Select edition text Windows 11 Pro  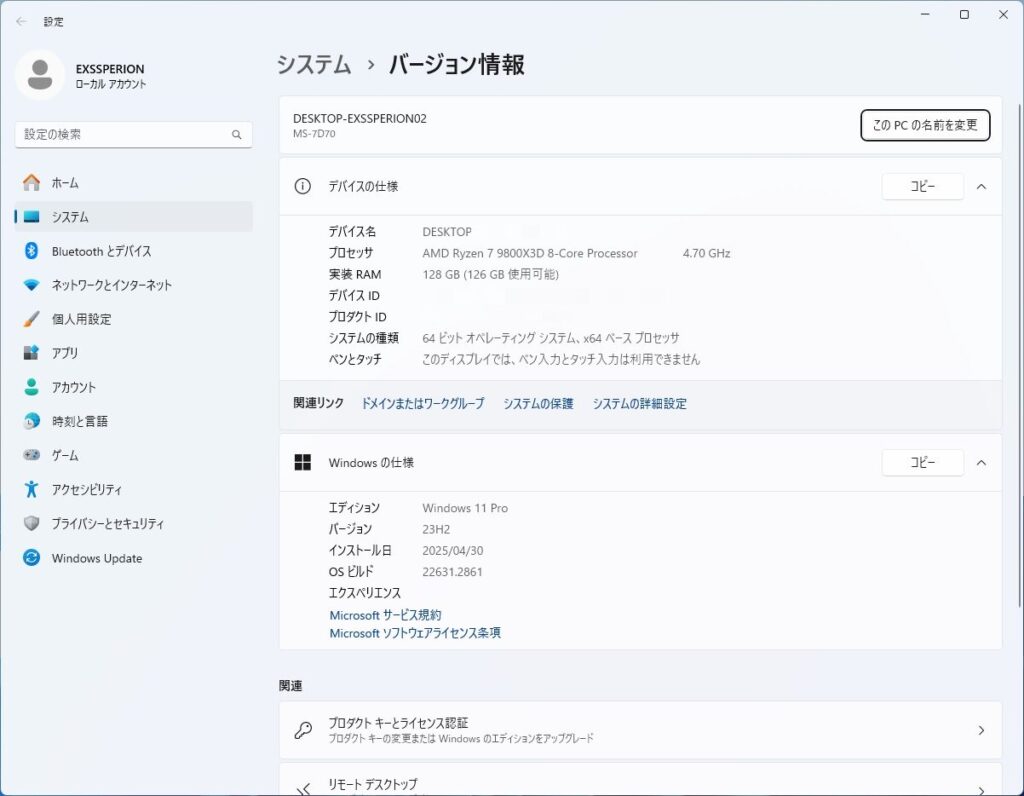[x=465, y=508]
